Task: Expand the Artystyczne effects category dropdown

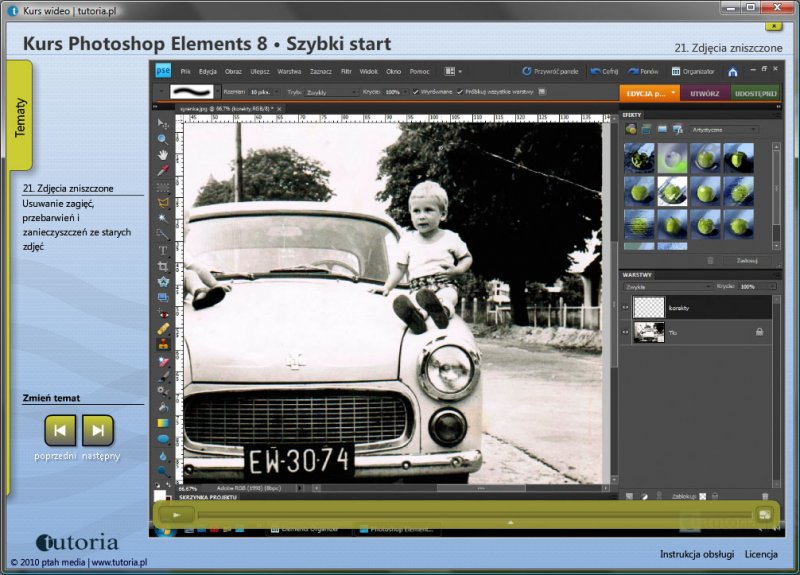Action: pos(724,129)
